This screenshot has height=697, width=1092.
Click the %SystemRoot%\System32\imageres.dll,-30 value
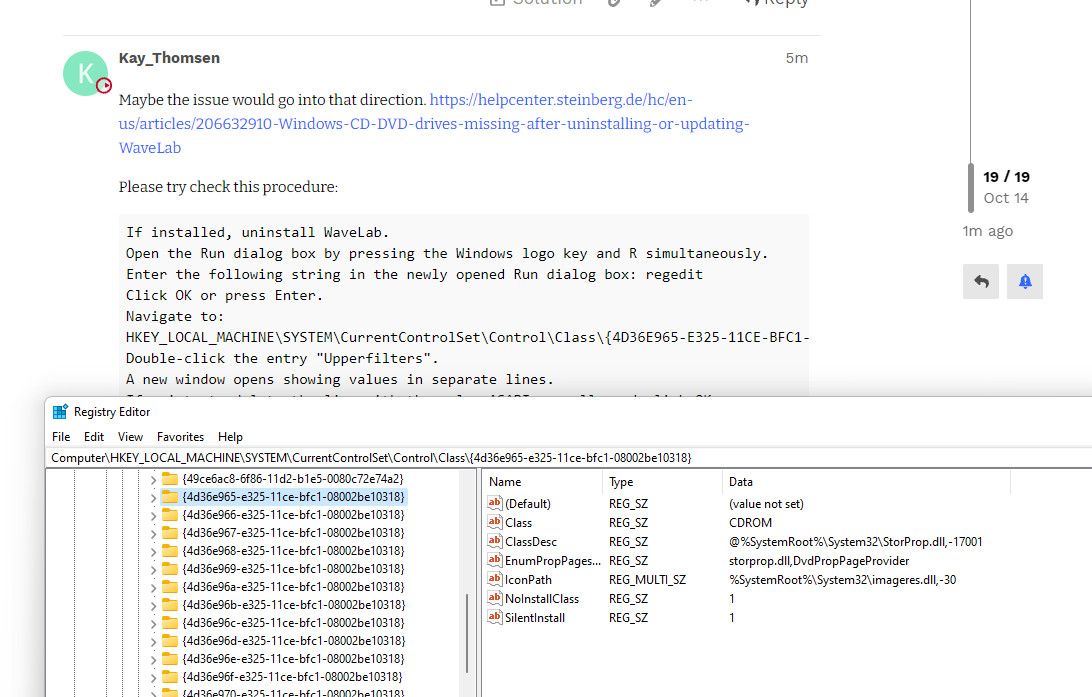point(843,579)
